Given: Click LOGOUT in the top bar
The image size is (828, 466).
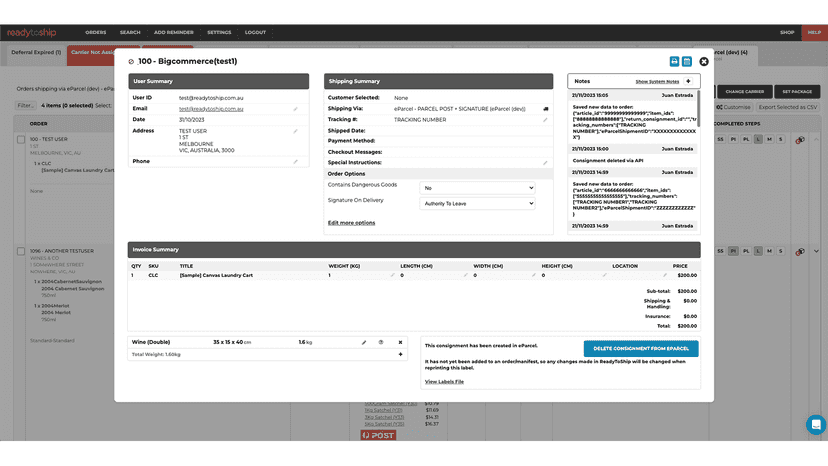Looking at the screenshot, I should click(x=255, y=33).
